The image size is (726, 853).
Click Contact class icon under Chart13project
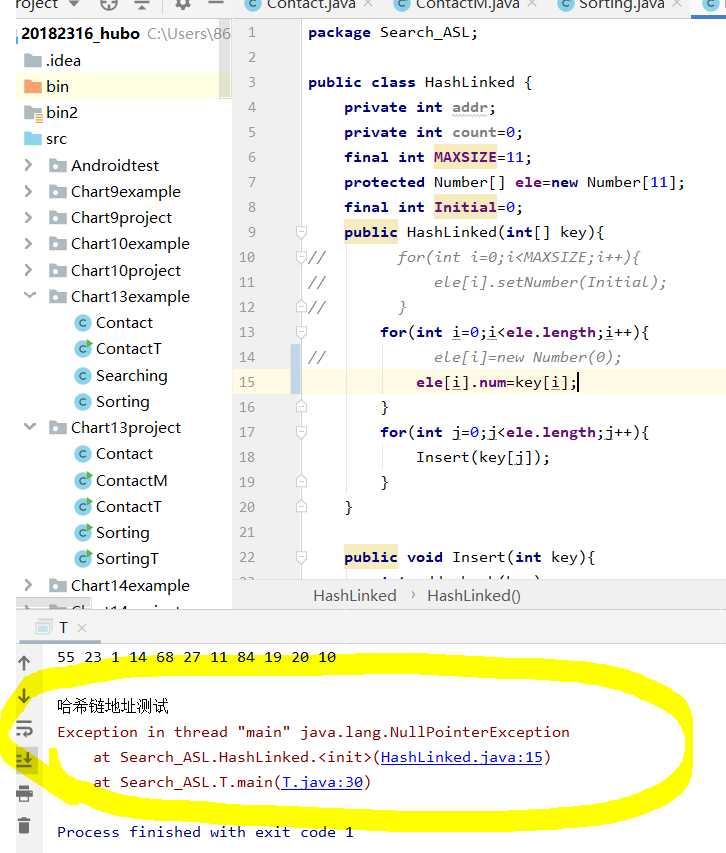coord(83,454)
